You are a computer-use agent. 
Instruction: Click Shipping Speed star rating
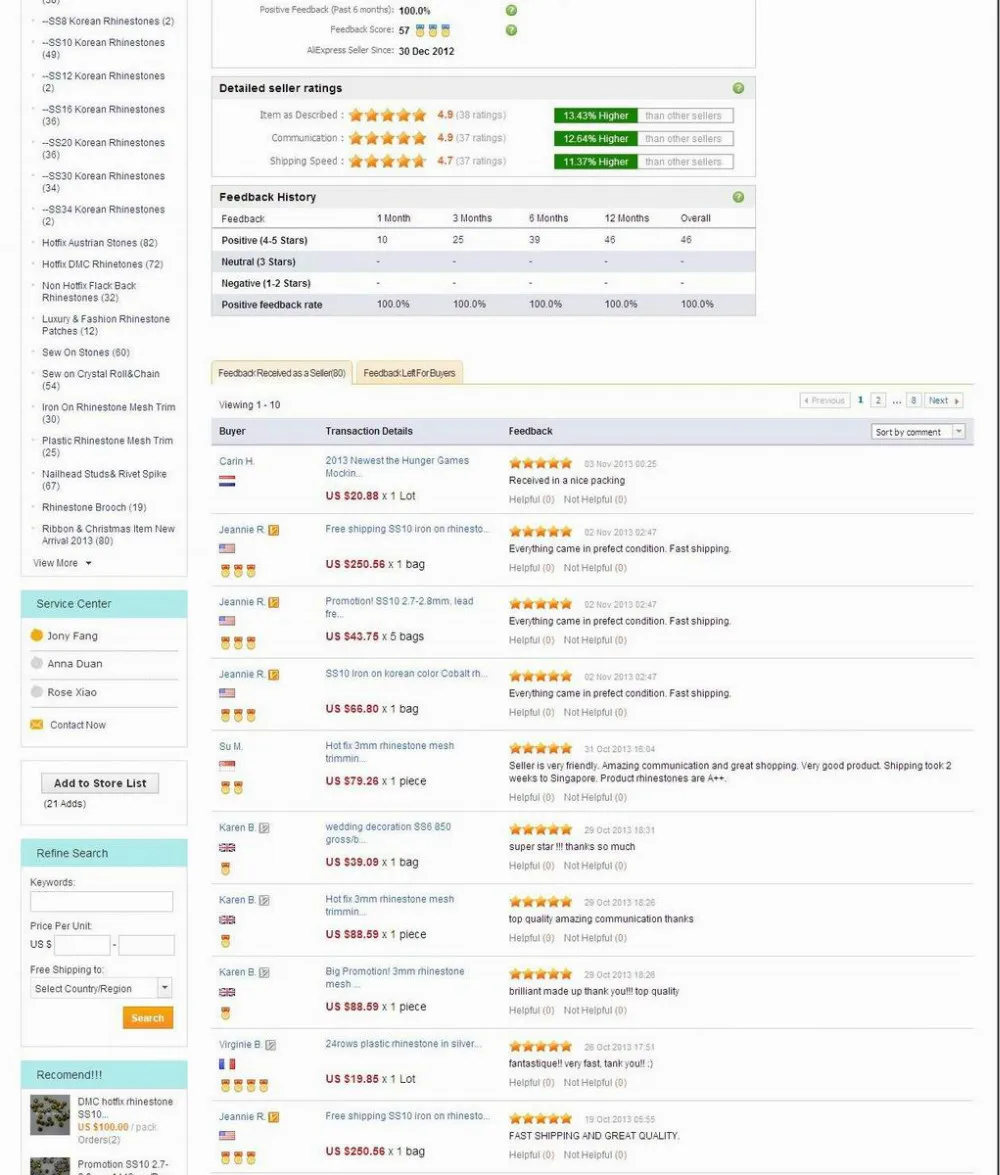coord(388,161)
